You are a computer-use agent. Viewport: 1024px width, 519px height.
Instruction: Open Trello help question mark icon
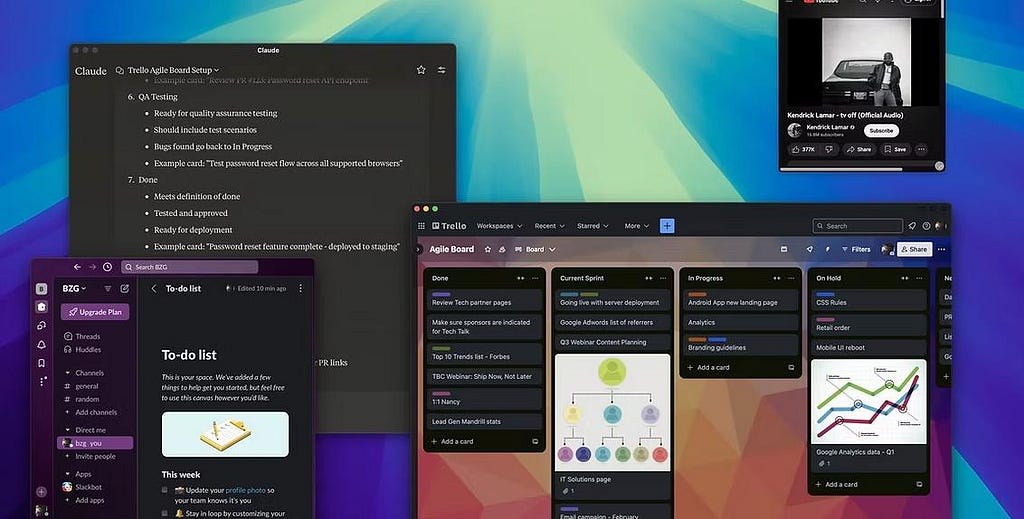tap(926, 226)
